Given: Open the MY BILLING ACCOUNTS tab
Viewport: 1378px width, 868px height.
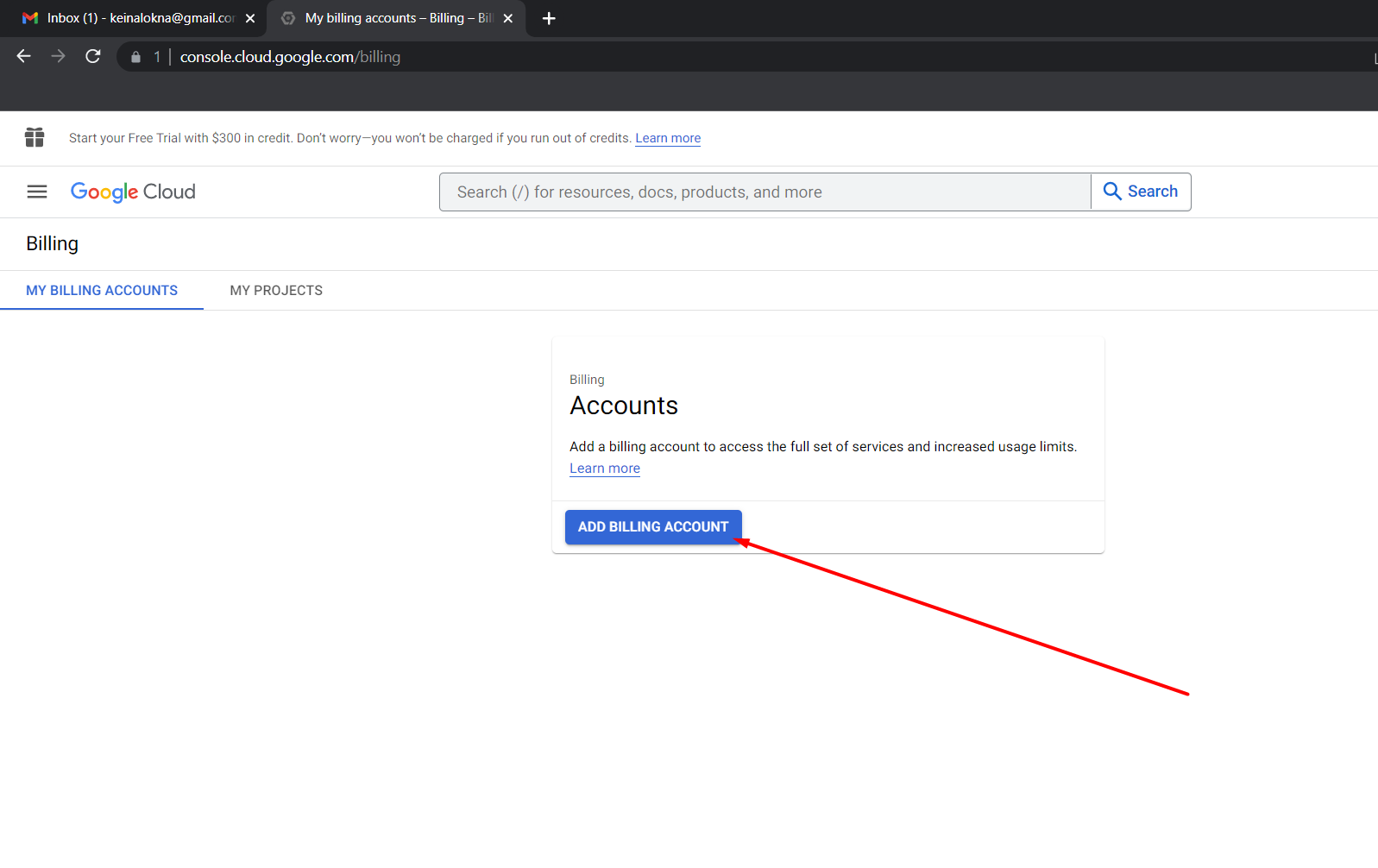Looking at the screenshot, I should [102, 291].
